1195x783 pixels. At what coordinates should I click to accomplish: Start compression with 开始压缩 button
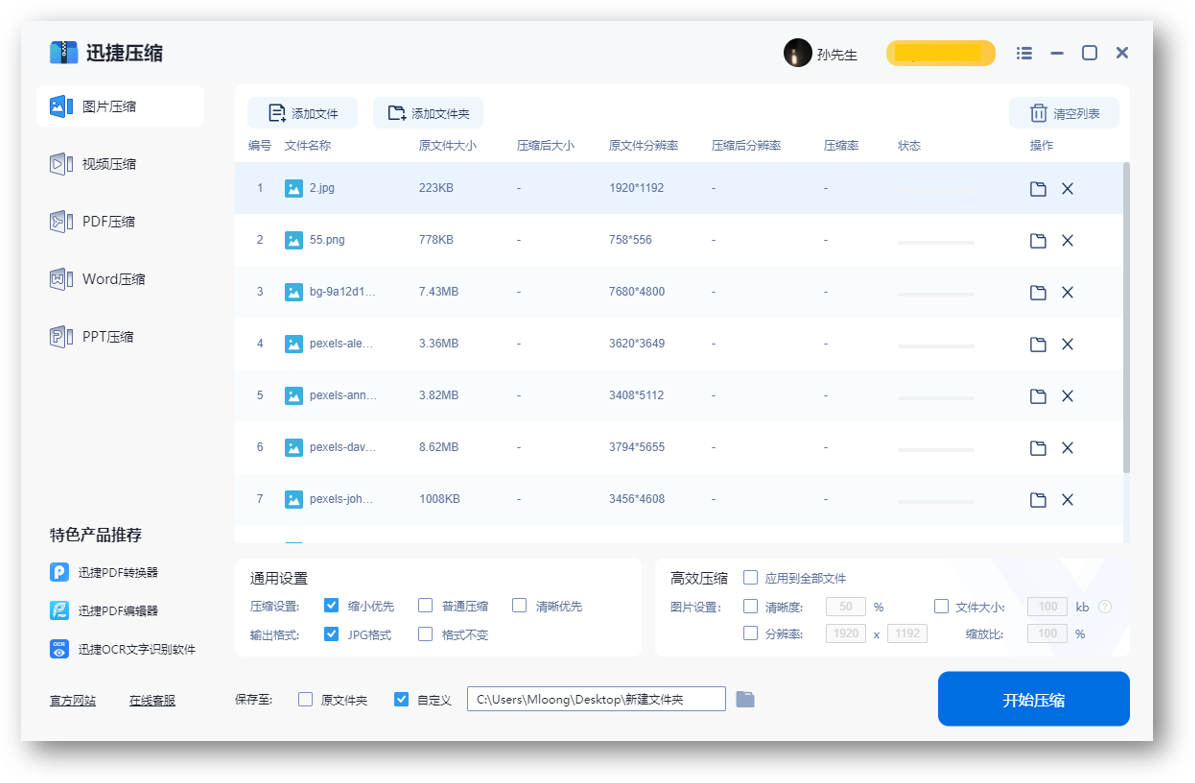1033,699
